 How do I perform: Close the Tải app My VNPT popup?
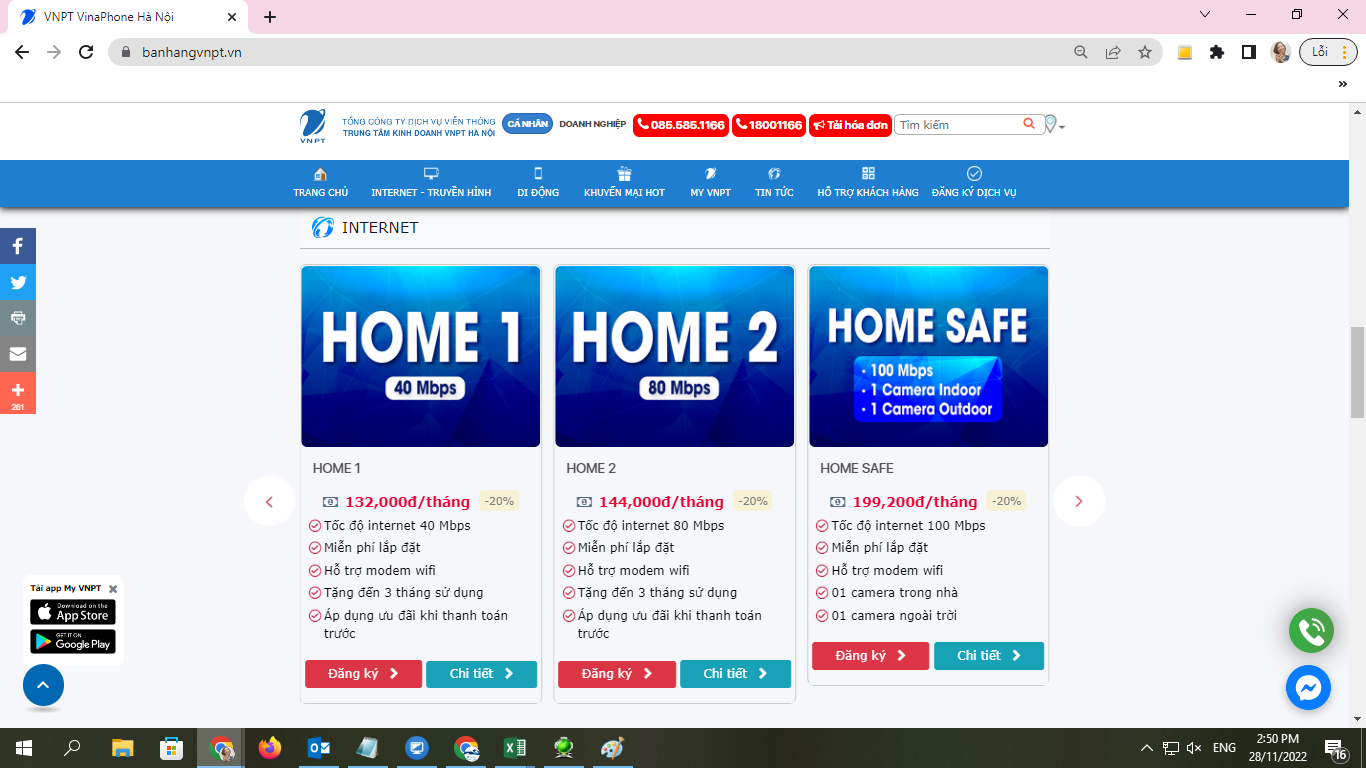[113, 589]
